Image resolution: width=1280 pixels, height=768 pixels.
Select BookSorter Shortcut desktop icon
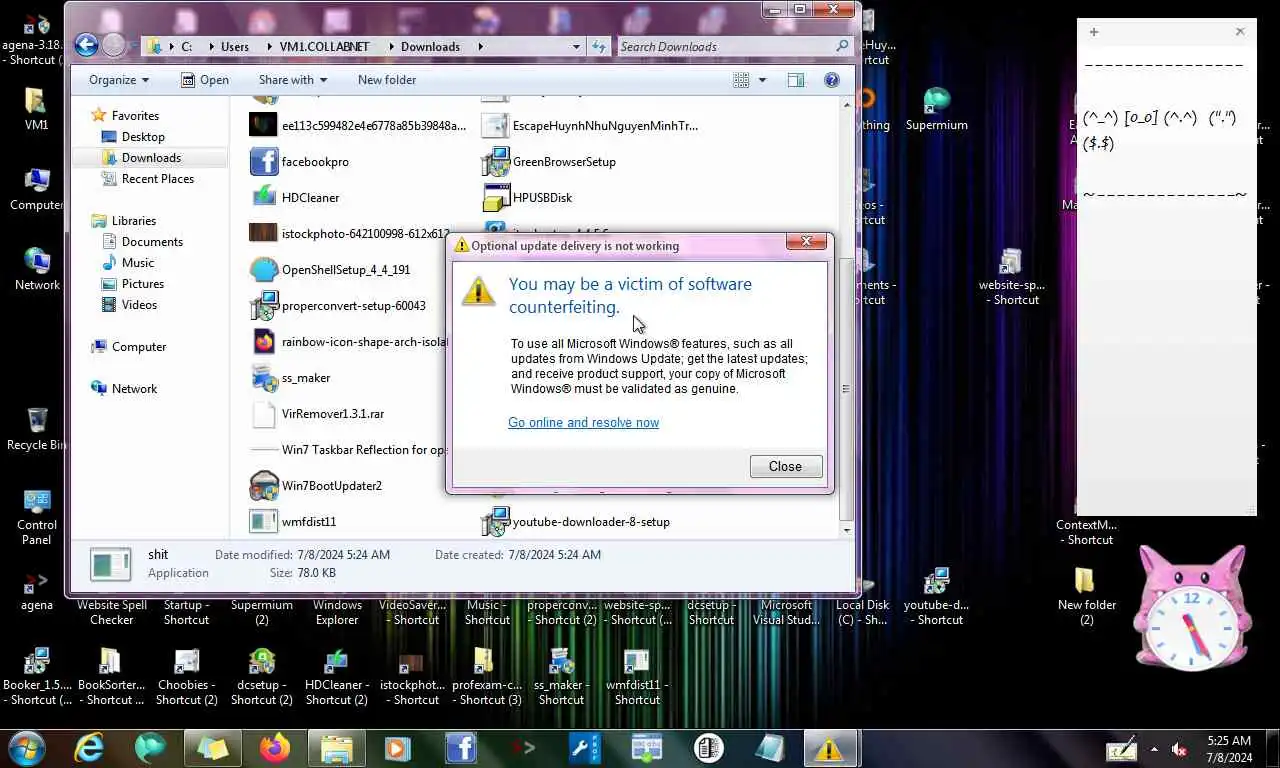(x=111, y=677)
